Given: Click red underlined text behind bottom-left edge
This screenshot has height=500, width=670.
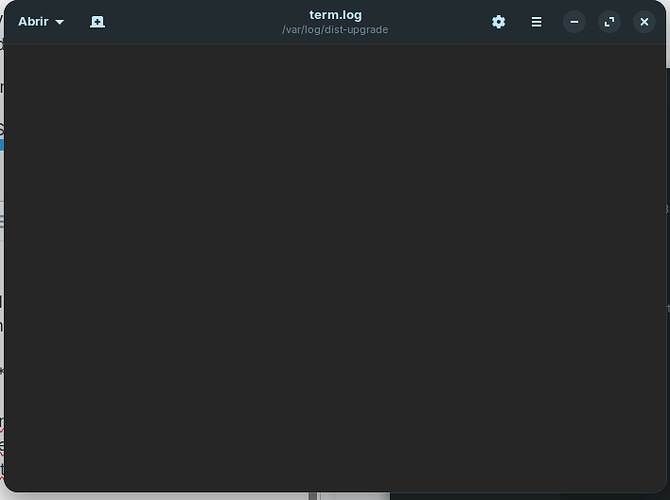Looking at the screenshot, I should pyautogui.click(x=2, y=432).
